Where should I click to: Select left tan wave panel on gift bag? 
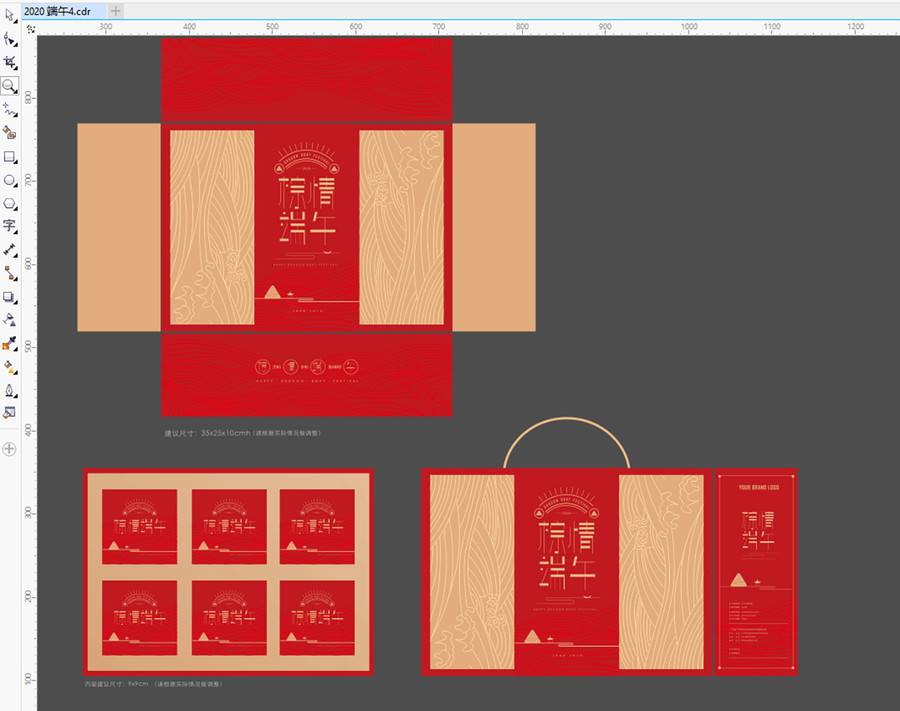pos(472,572)
